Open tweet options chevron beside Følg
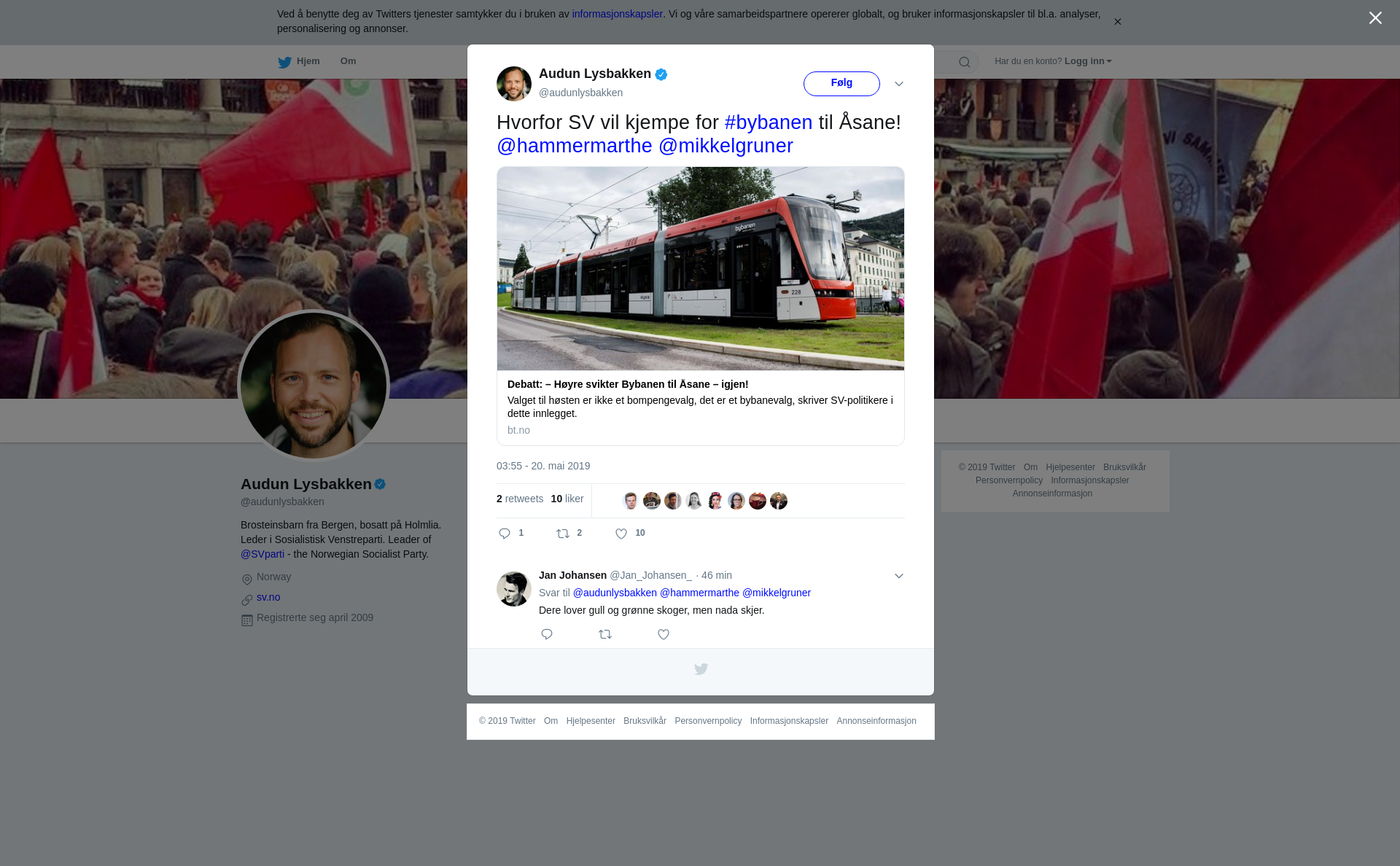The image size is (1400, 866). click(899, 84)
